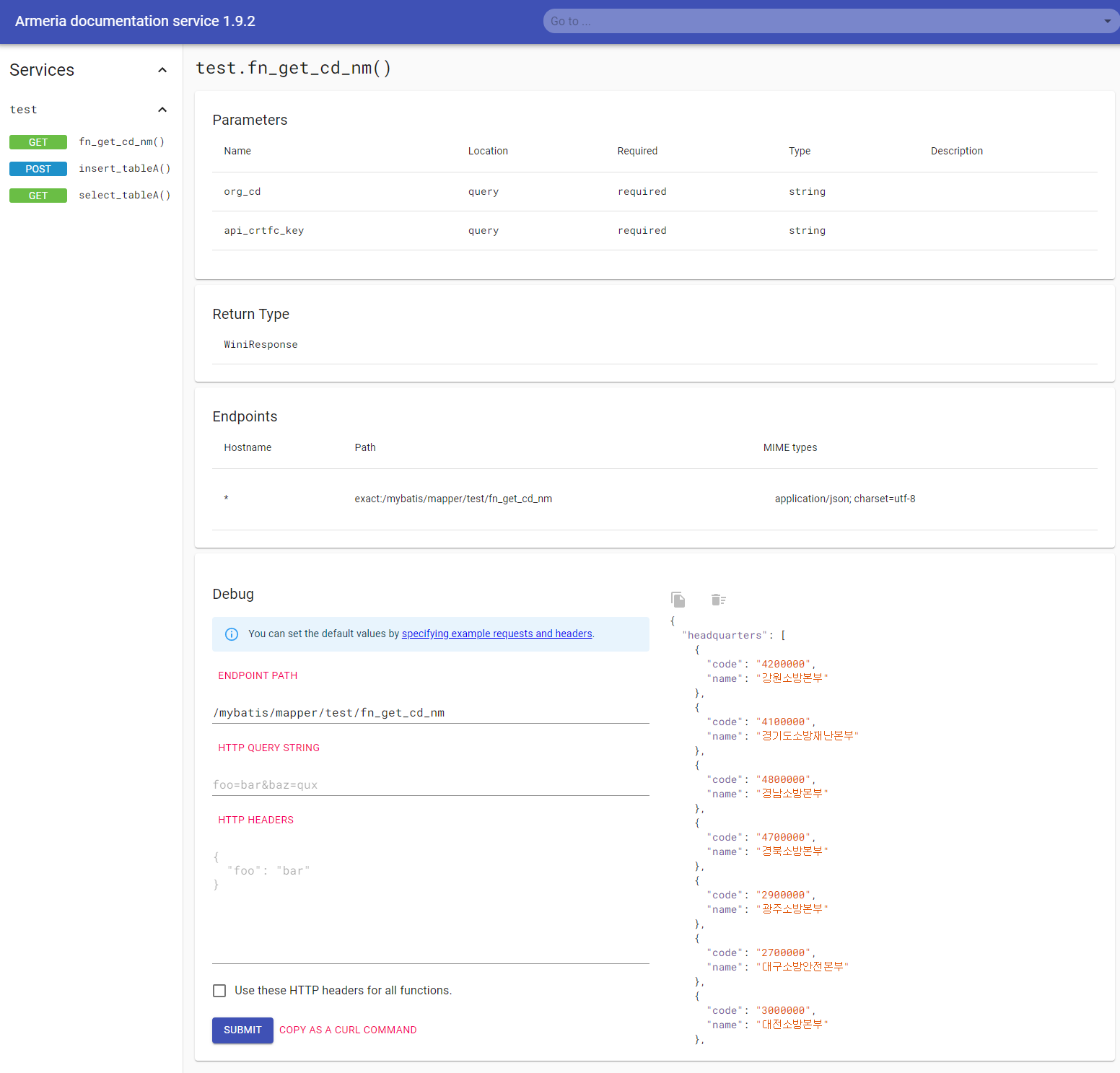The width and height of the screenshot is (1120, 1073).
Task: Click the Services heading
Action: (42, 70)
